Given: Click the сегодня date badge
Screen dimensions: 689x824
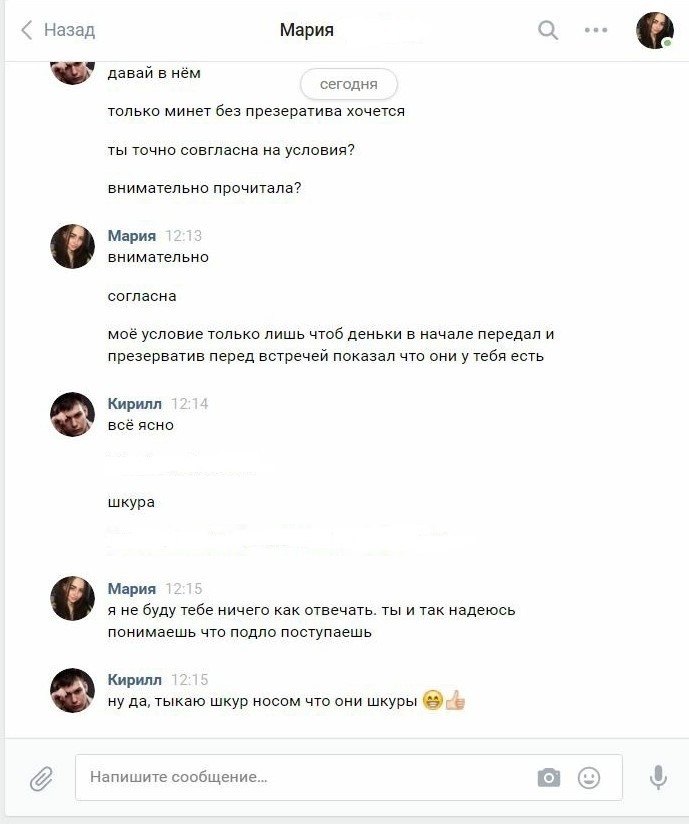Looking at the screenshot, I should pyautogui.click(x=348, y=84).
